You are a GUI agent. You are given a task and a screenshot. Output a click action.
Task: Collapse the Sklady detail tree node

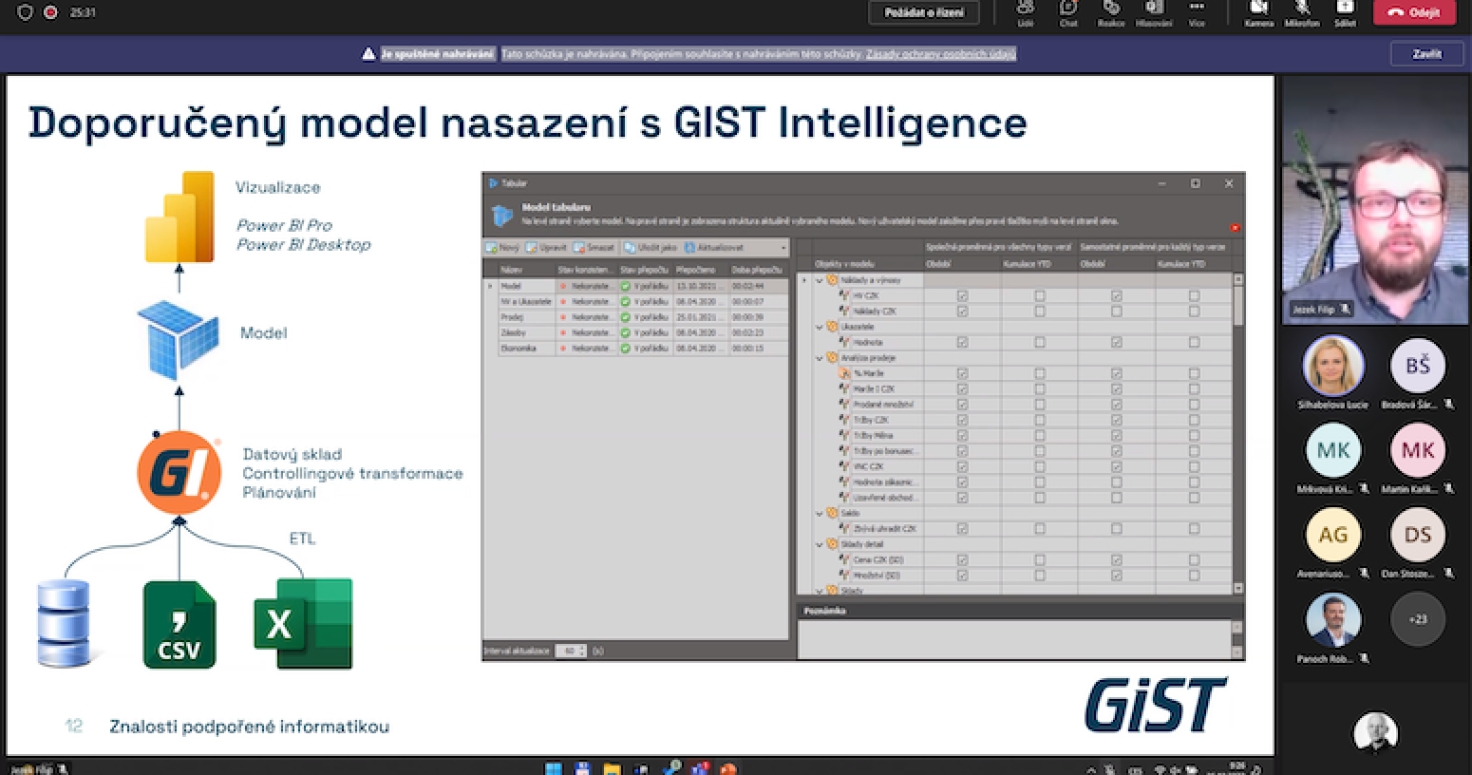click(819, 544)
